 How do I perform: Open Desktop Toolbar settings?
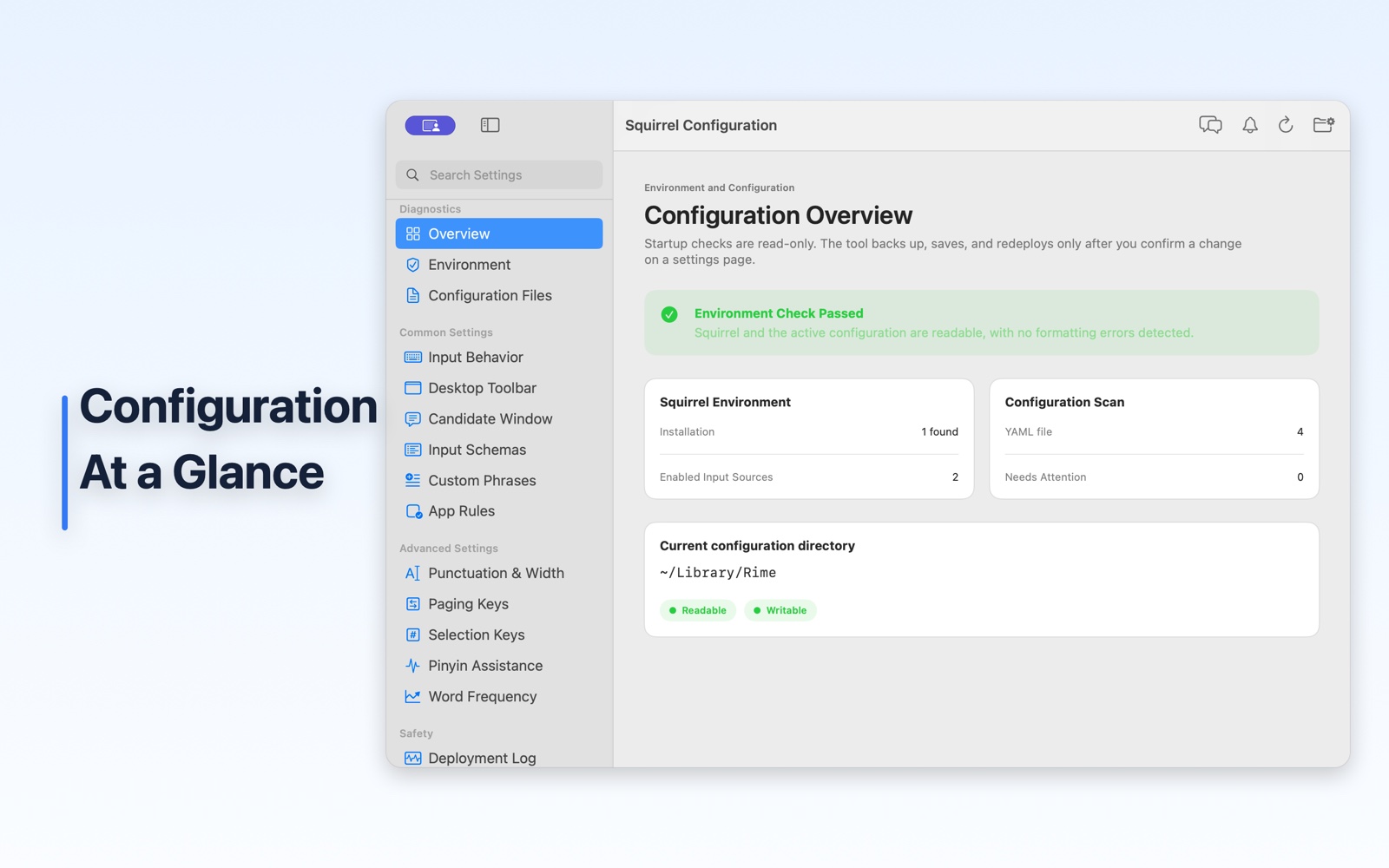coord(499,388)
